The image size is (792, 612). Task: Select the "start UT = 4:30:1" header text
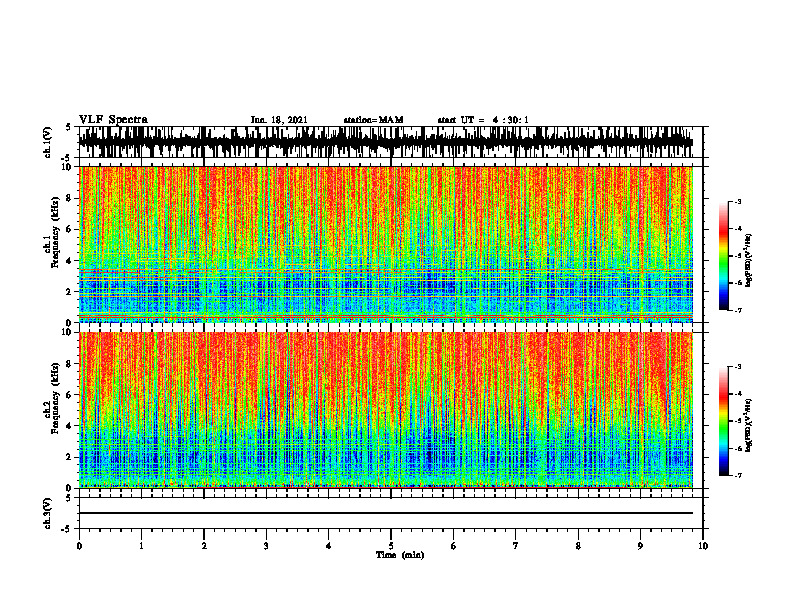point(483,120)
